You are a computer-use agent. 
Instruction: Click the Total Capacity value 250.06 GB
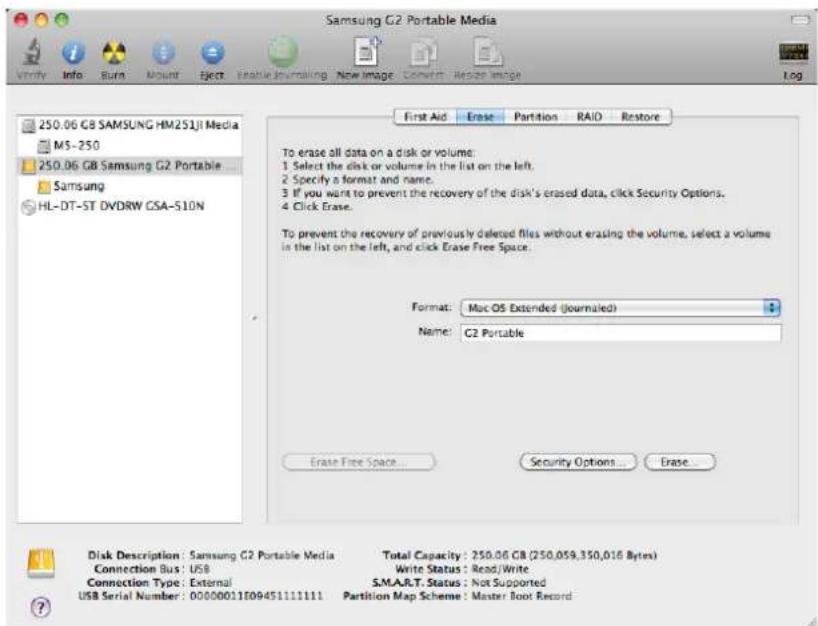(564, 555)
